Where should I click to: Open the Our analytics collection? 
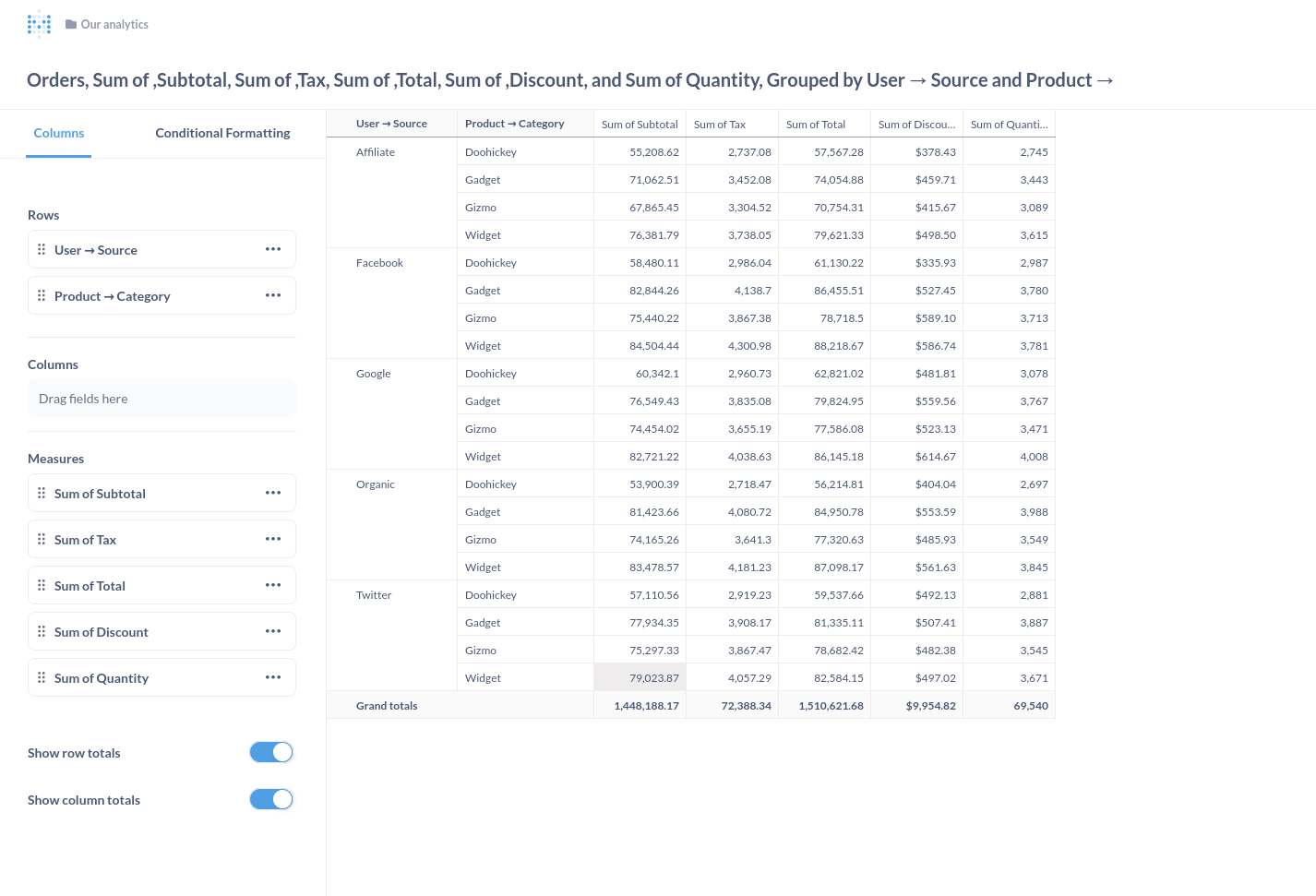pyautogui.click(x=114, y=24)
